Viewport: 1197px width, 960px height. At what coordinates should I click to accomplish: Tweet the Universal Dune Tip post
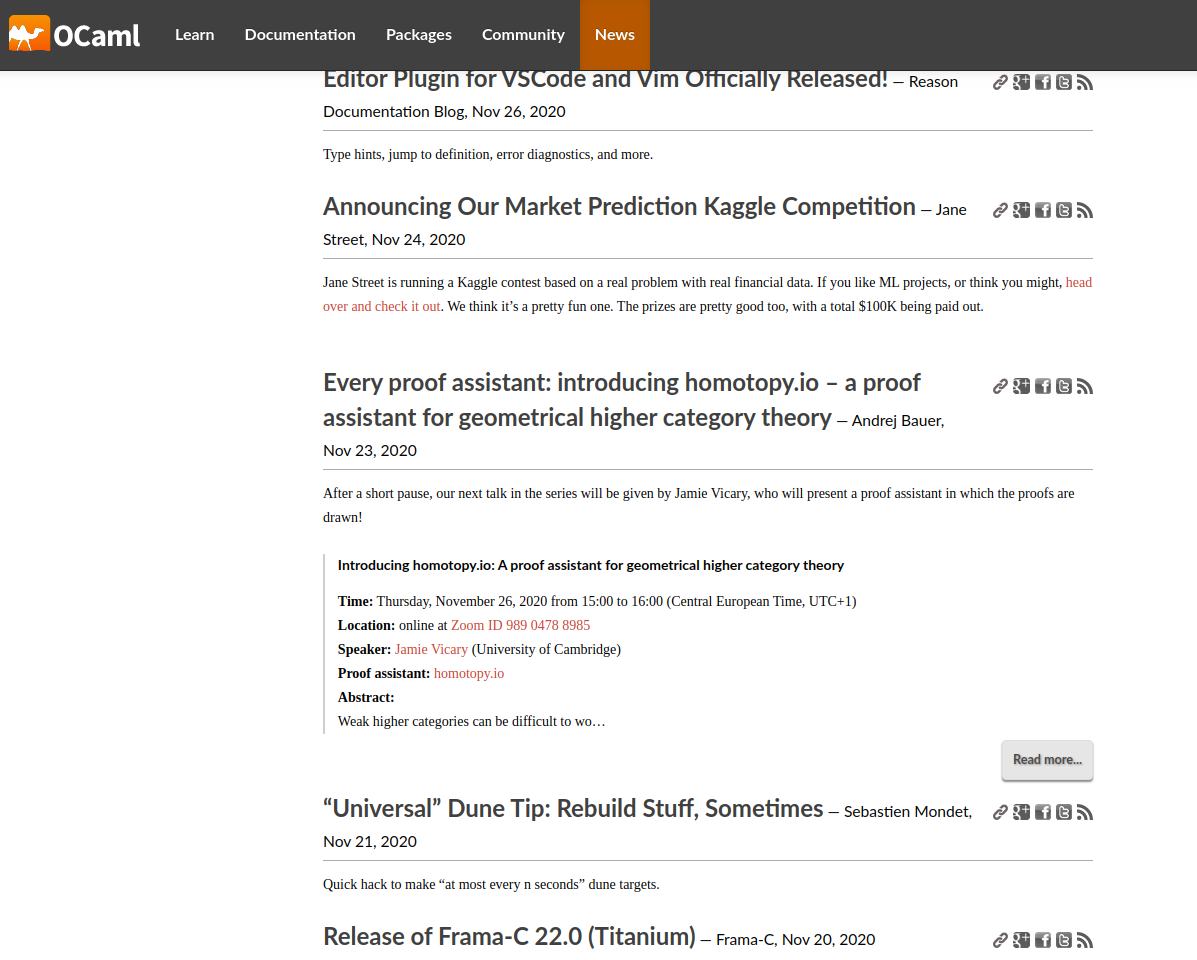(1063, 812)
